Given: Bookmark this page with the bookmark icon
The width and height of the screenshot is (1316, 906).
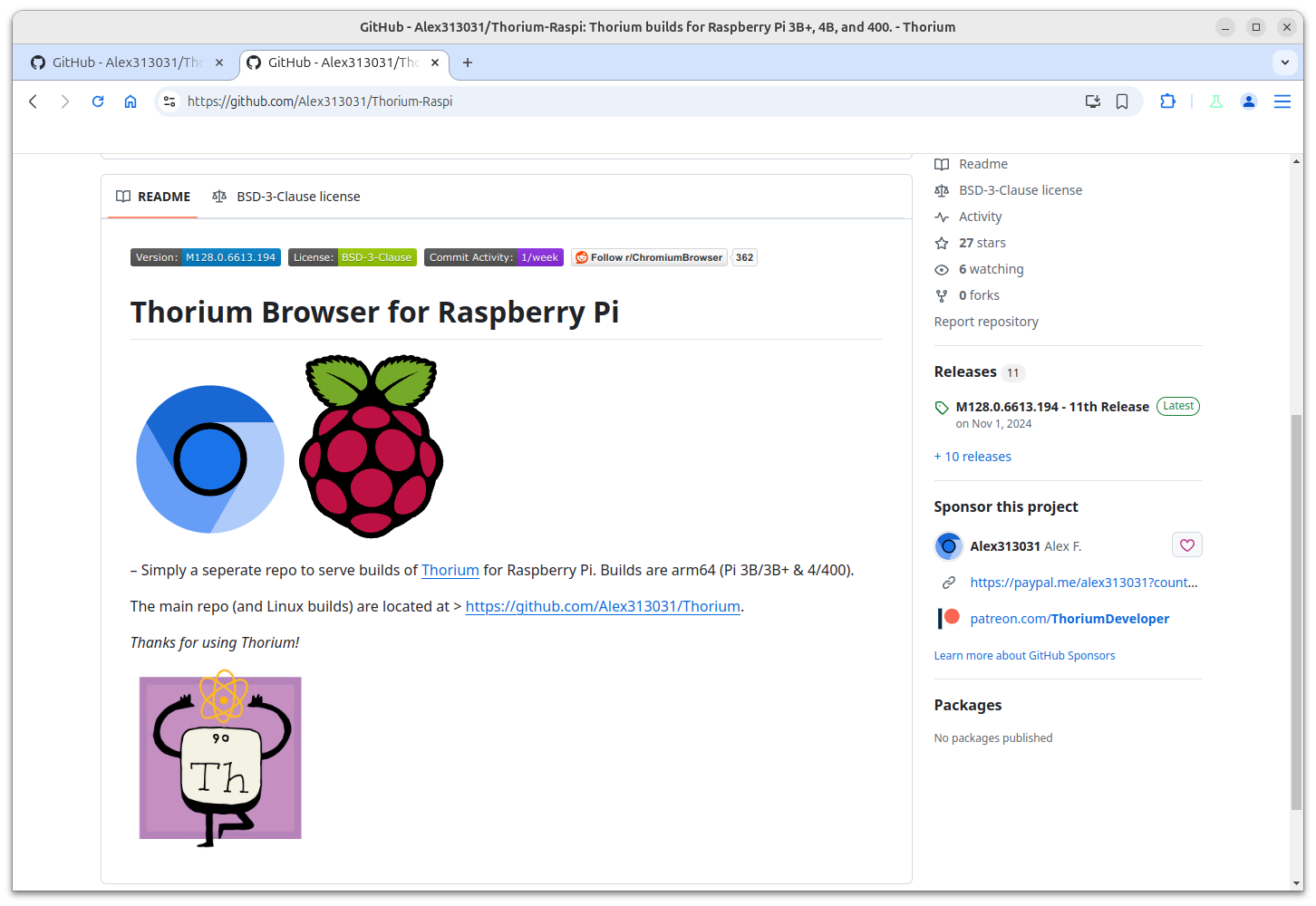Looking at the screenshot, I should point(1122,101).
